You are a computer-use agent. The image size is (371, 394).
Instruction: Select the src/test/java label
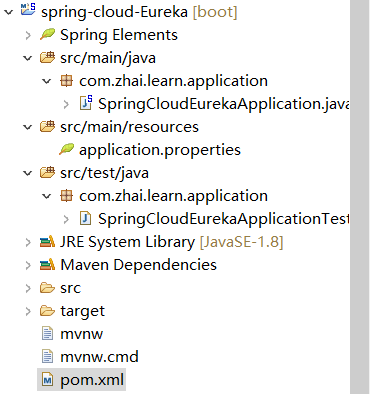pyautogui.click(x=104, y=173)
